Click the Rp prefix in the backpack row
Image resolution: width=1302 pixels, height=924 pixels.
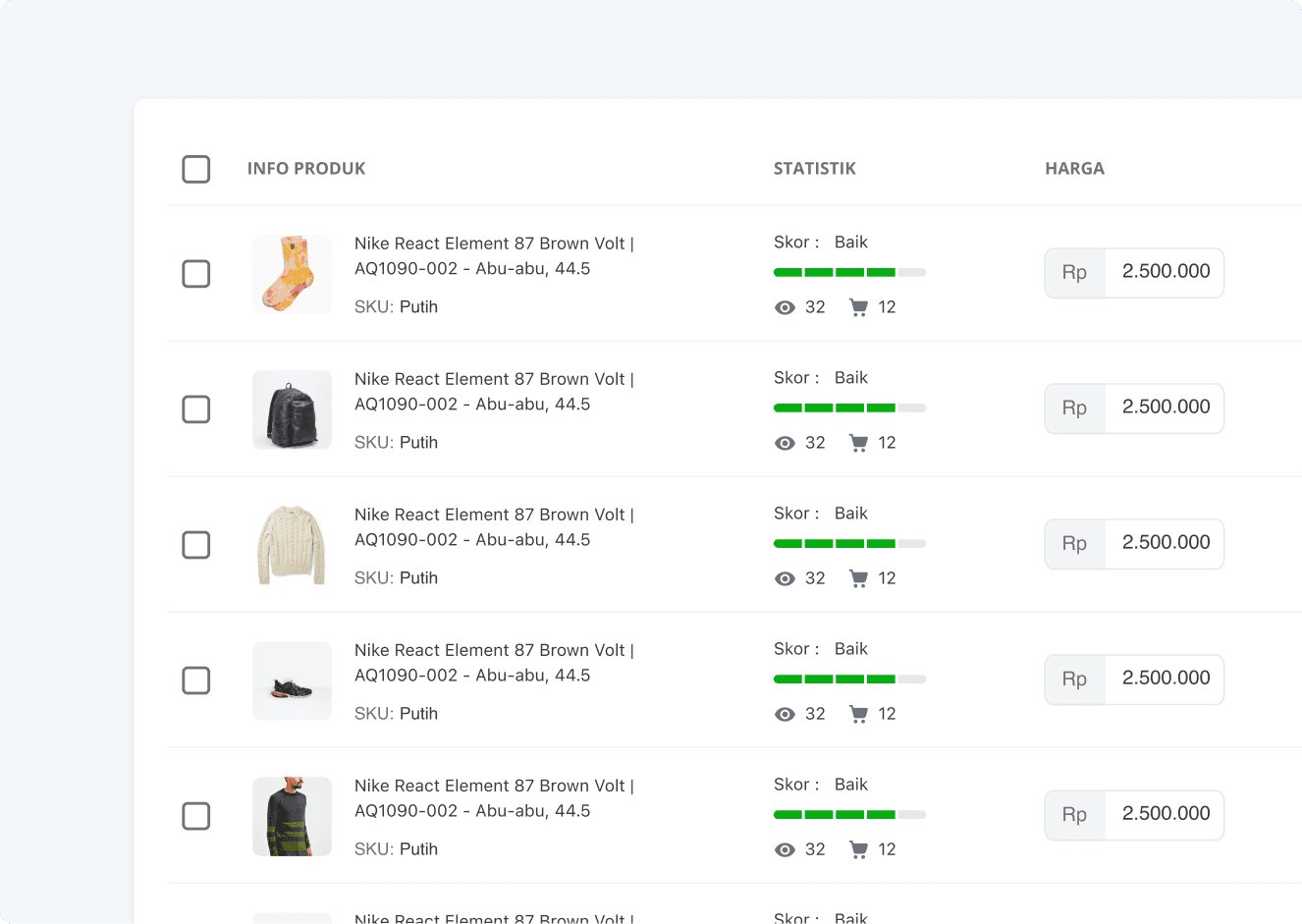pyautogui.click(x=1075, y=408)
